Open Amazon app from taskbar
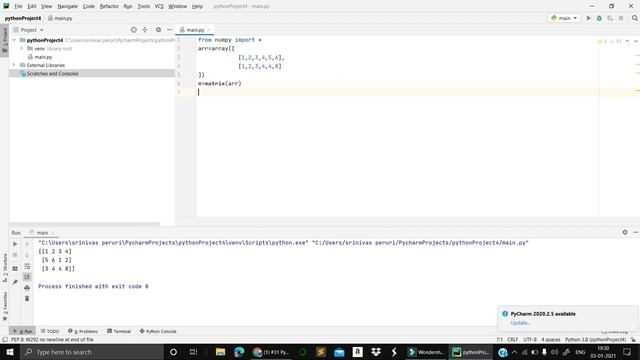Image resolution: width=640 pixels, height=360 pixels. (358, 352)
